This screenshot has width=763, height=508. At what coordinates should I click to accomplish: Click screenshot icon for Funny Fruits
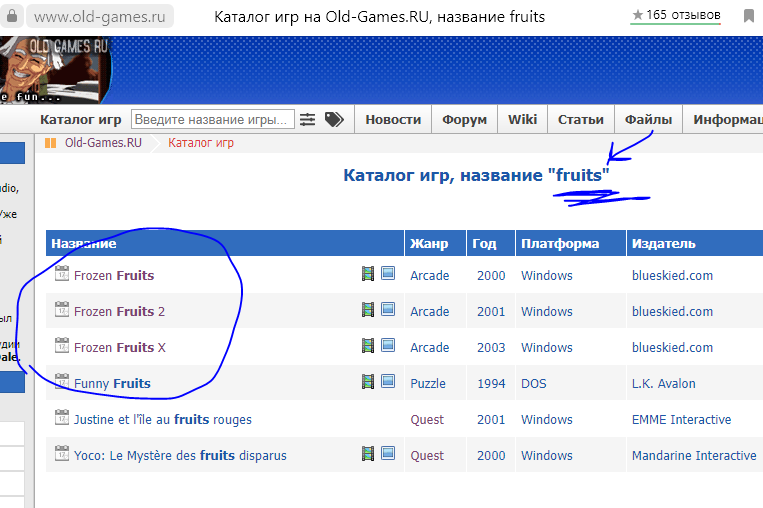coord(388,381)
